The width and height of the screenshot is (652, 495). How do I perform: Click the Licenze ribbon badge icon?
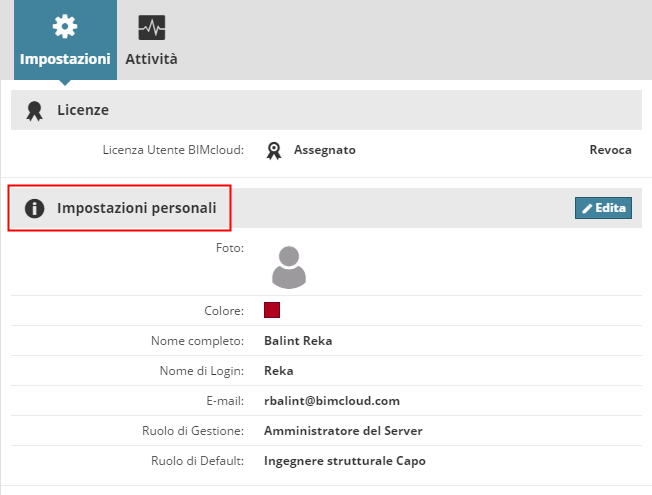click(x=36, y=110)
